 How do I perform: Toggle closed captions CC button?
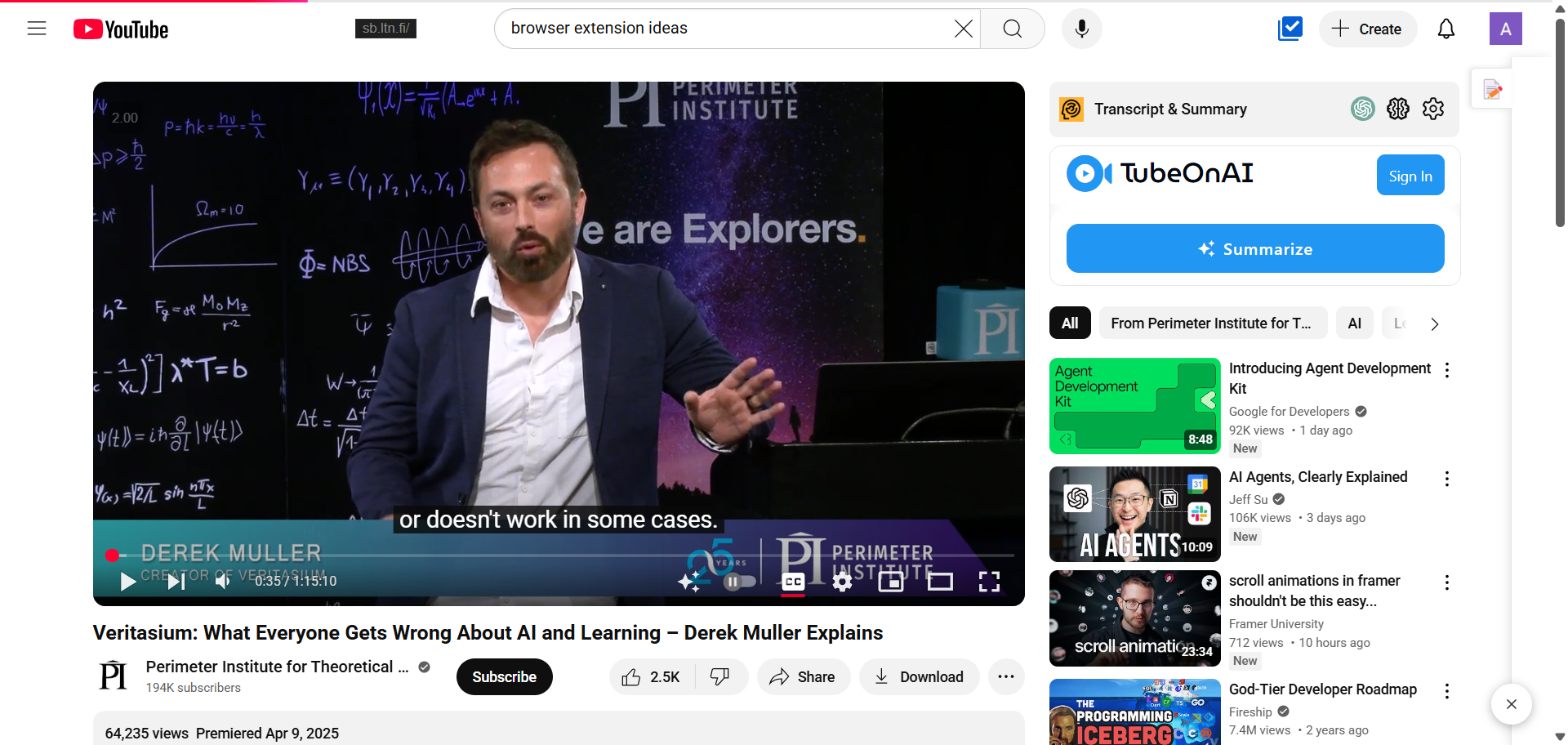793,581
